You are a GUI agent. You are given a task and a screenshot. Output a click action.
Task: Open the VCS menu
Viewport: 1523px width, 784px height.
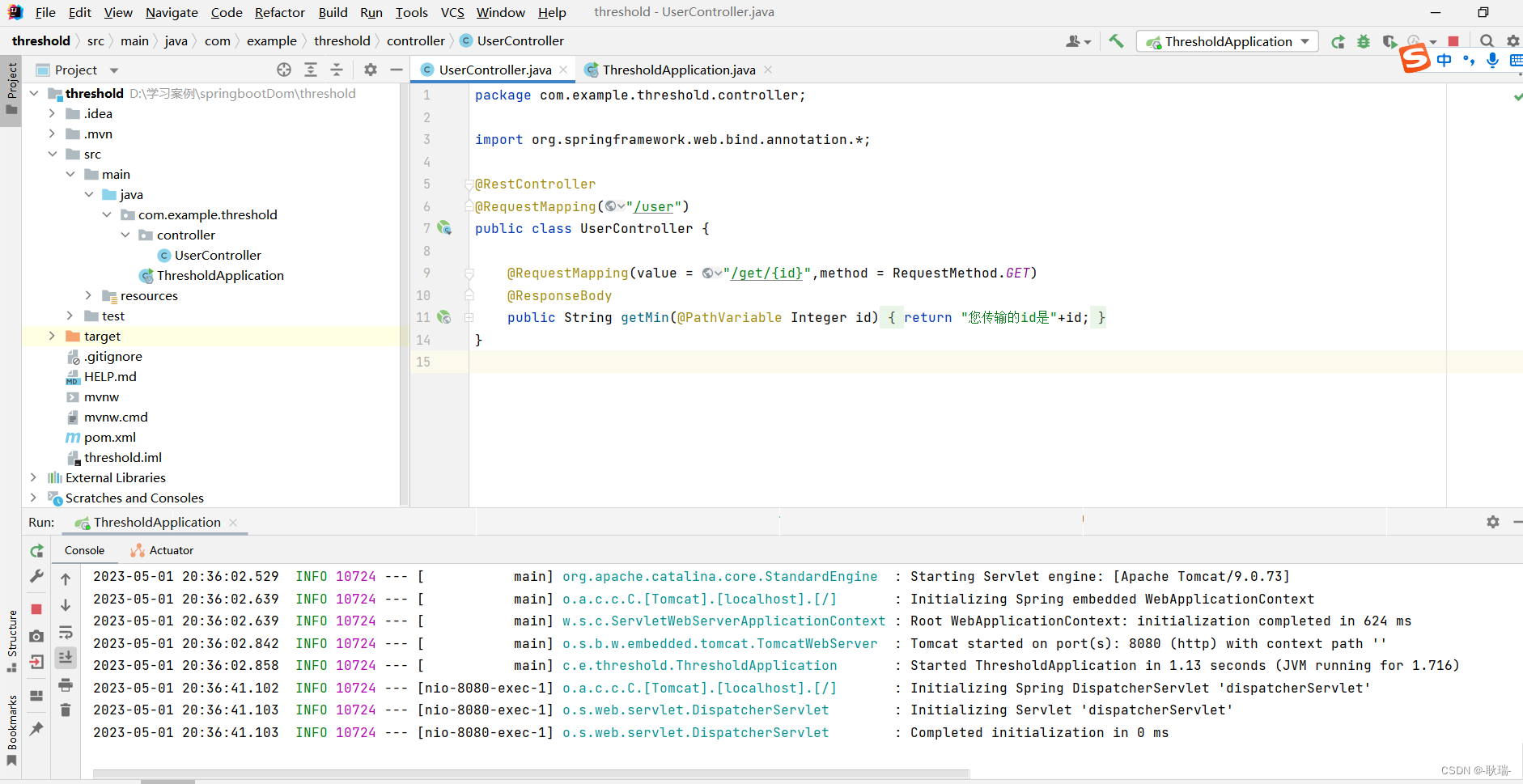click(x=452, y=12)
